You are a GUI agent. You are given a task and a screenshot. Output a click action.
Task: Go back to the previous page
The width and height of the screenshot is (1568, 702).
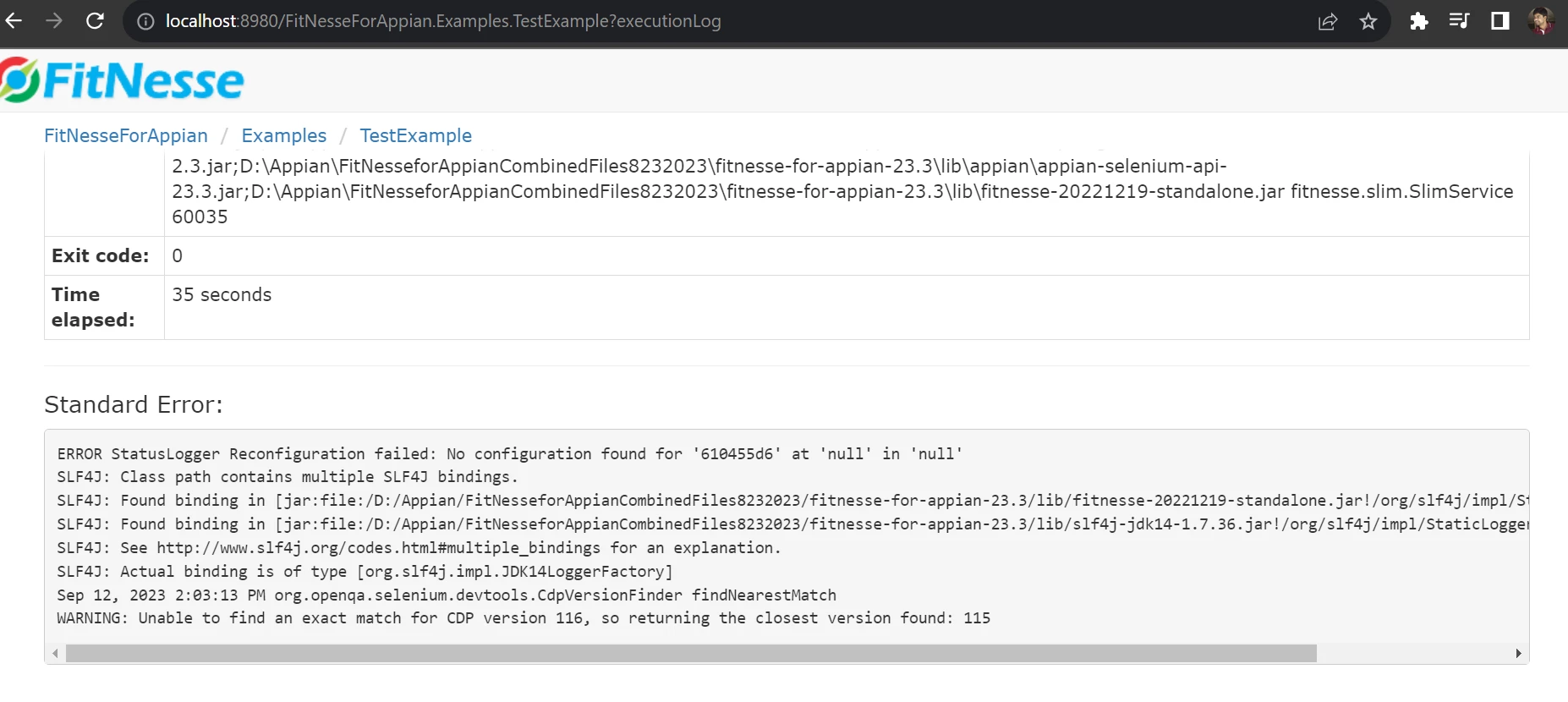click(x=14, y=21)
